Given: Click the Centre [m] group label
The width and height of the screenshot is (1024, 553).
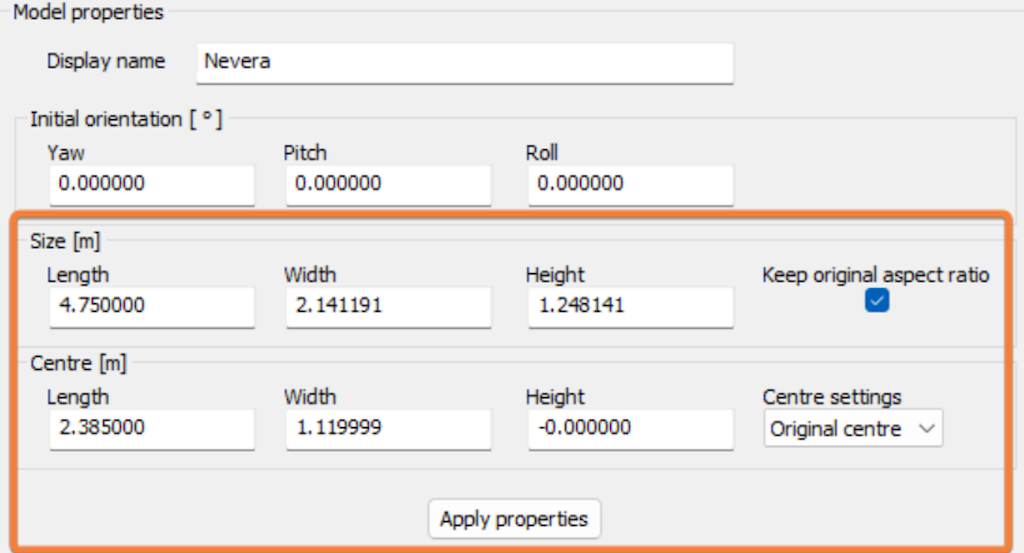Looking at the screenshot, I should [78, 363].
